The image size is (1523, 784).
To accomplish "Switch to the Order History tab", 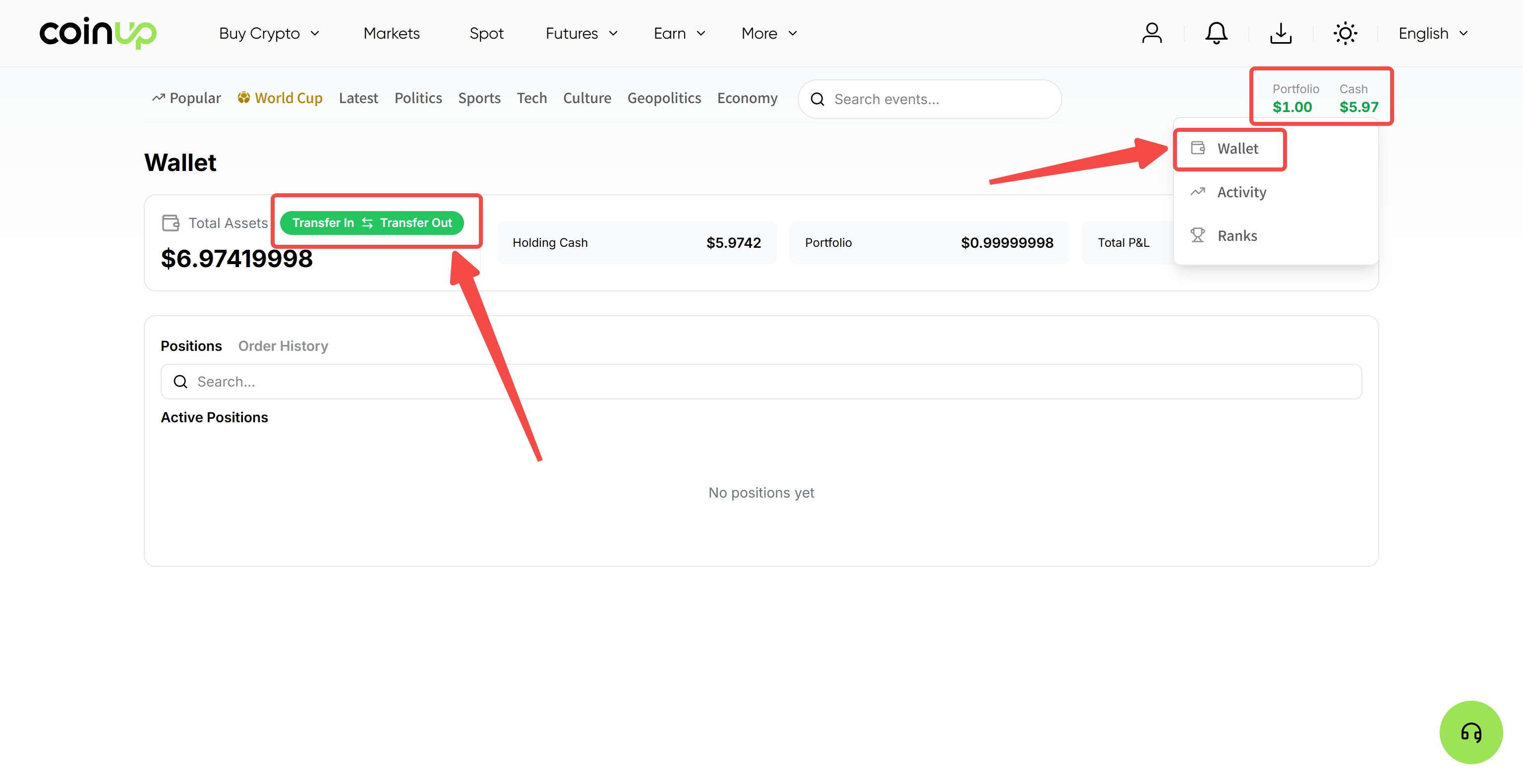I will click(283, 345).
